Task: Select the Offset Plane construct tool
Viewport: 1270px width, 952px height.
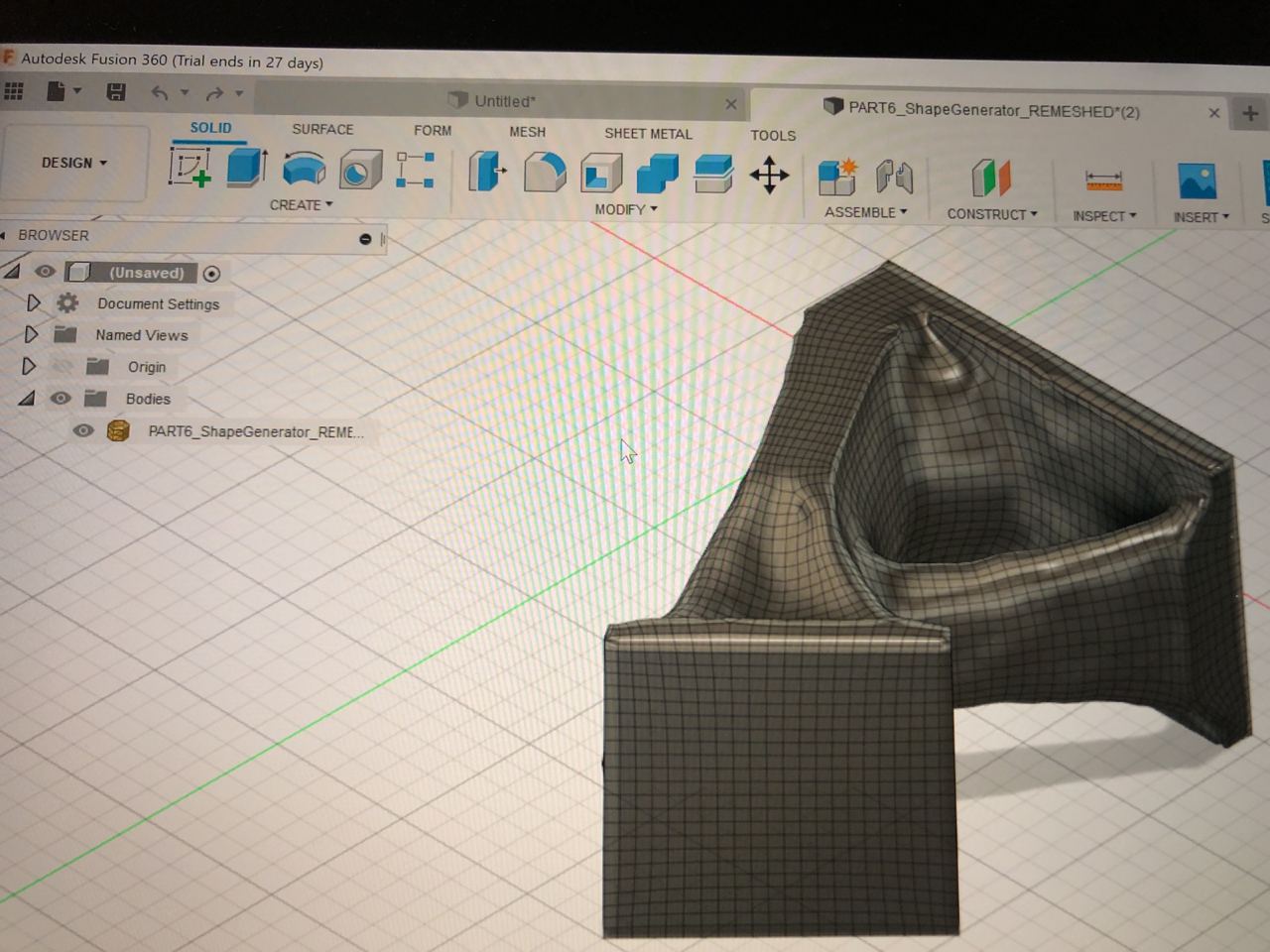Action: coord(990,179)
